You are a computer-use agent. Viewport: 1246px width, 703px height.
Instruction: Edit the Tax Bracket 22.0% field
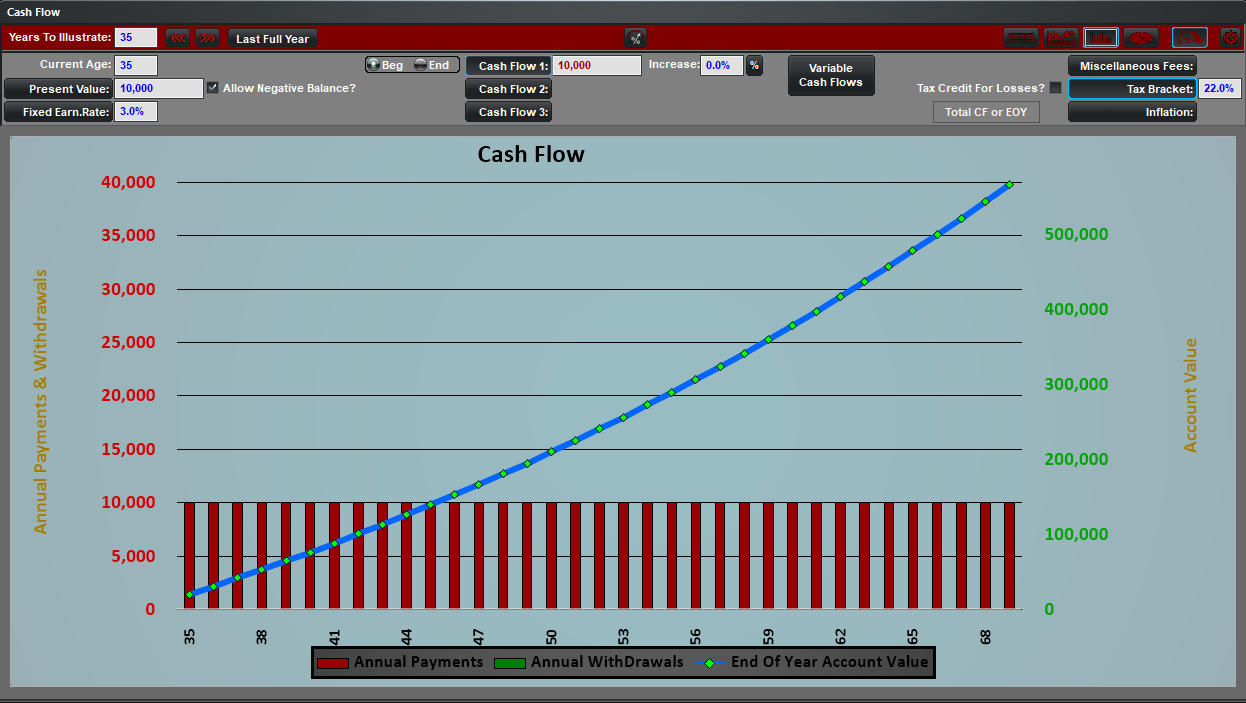[x=1219, y=89]
